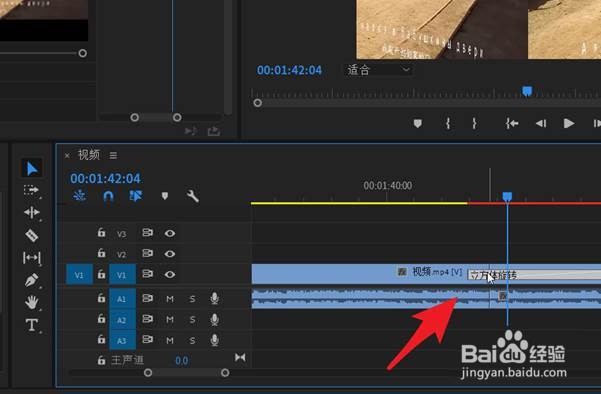Toggle lock on track V2
Image resolution: width=601 pixels, height=394 pixels.
tap(101, 253)
